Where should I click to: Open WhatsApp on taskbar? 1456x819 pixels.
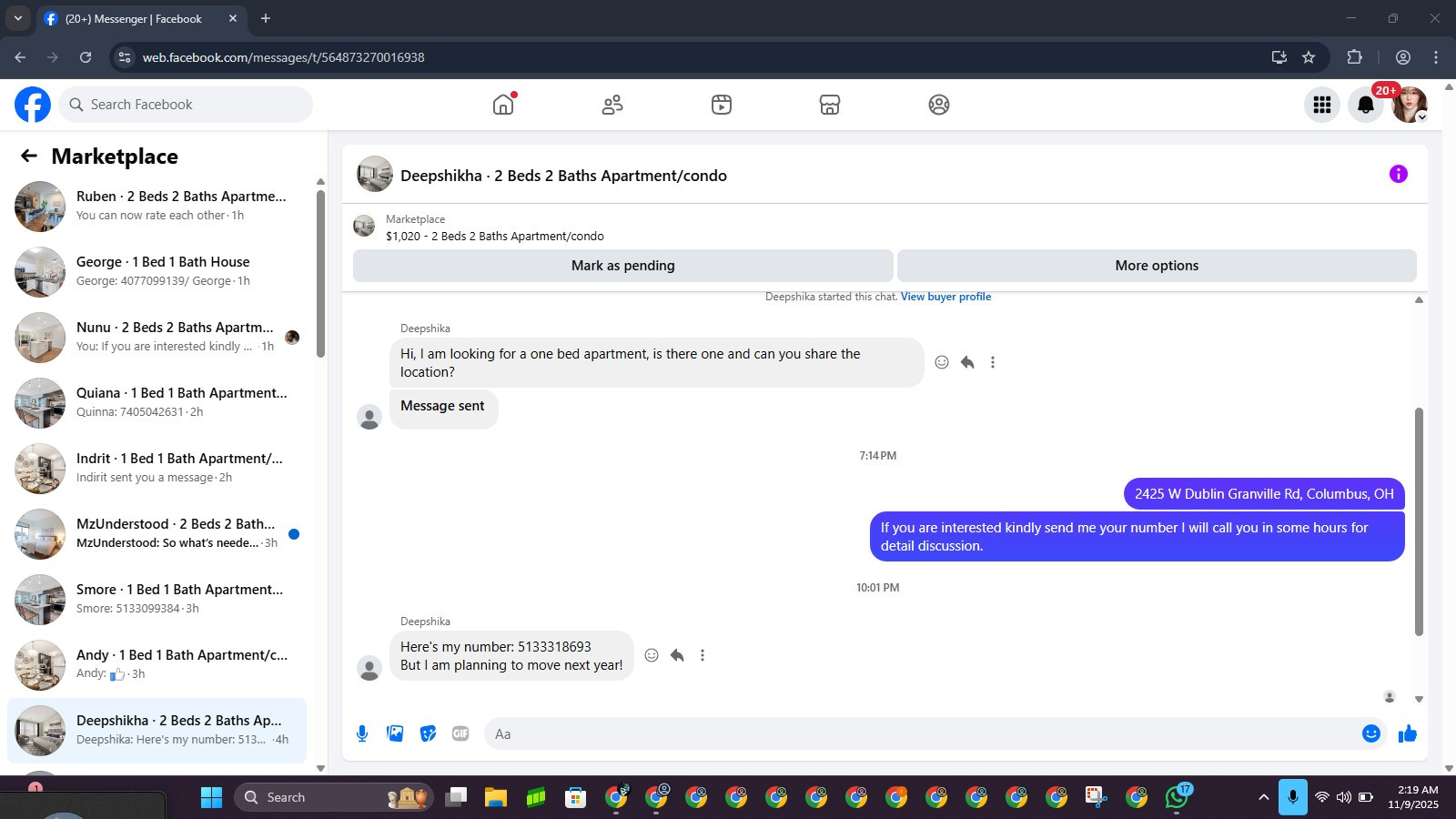coord(1177,797)
